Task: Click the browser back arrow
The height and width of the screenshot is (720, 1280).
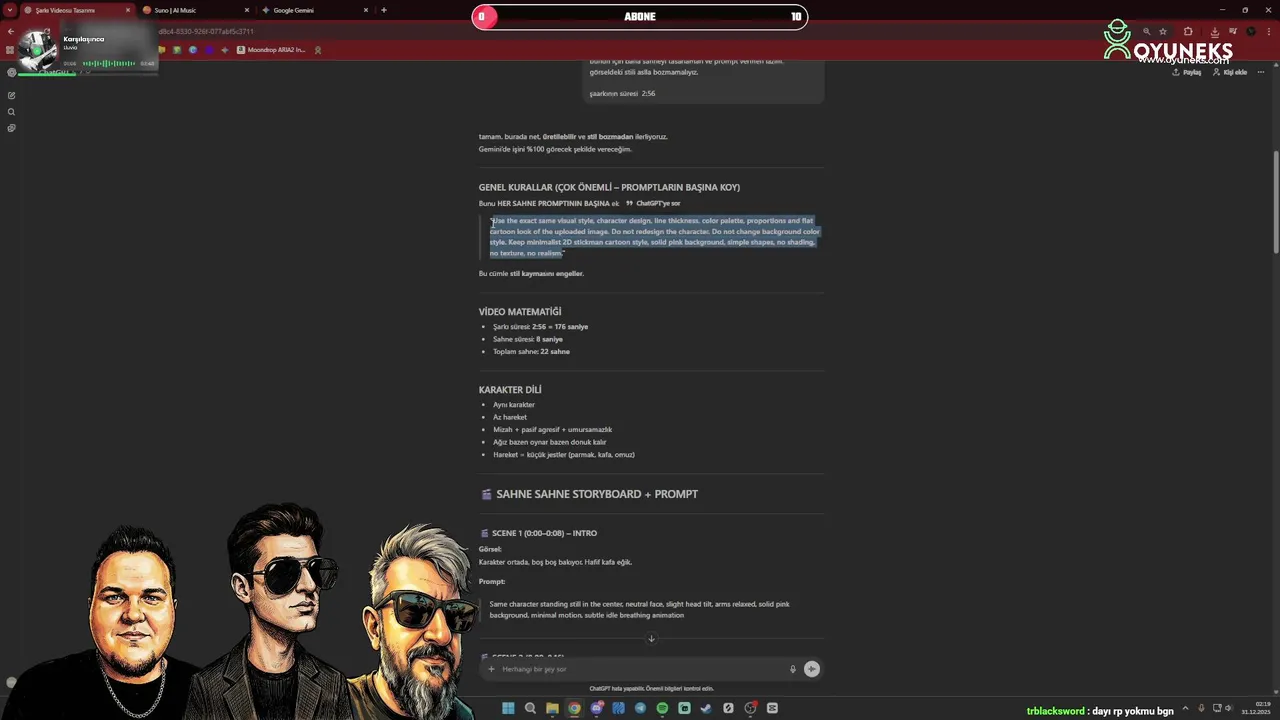Action: (11, 32)
